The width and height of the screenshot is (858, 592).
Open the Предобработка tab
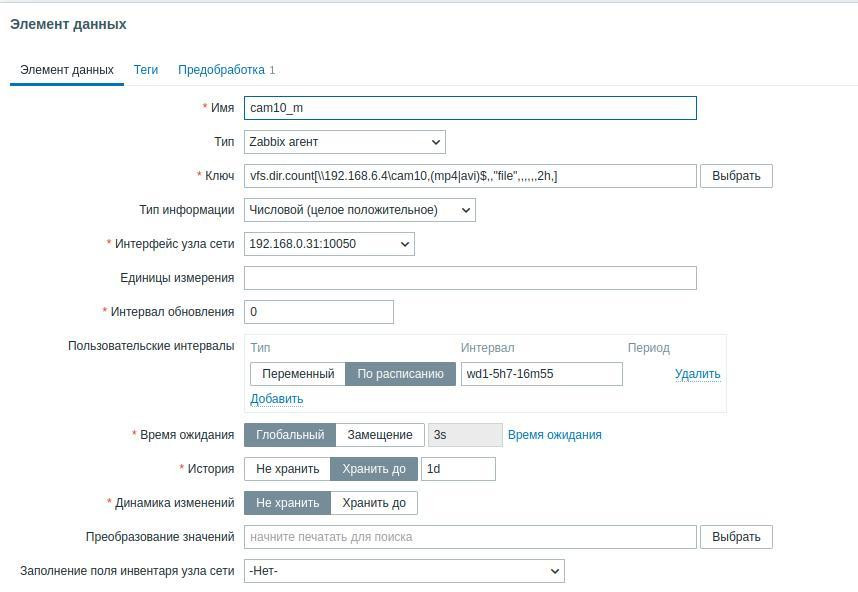221,70
